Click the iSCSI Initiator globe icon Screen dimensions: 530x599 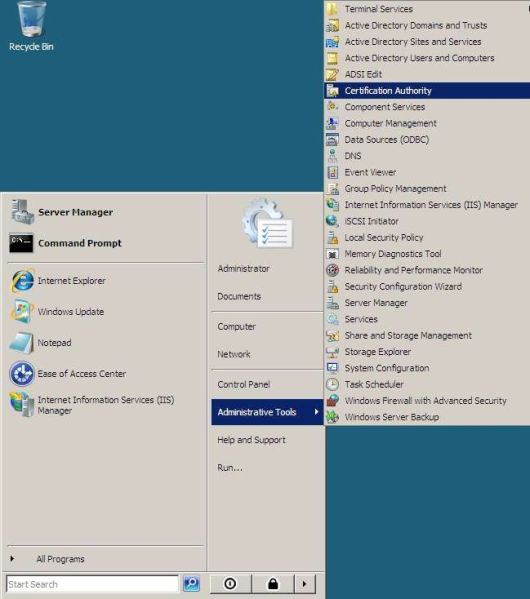(332, 221)
